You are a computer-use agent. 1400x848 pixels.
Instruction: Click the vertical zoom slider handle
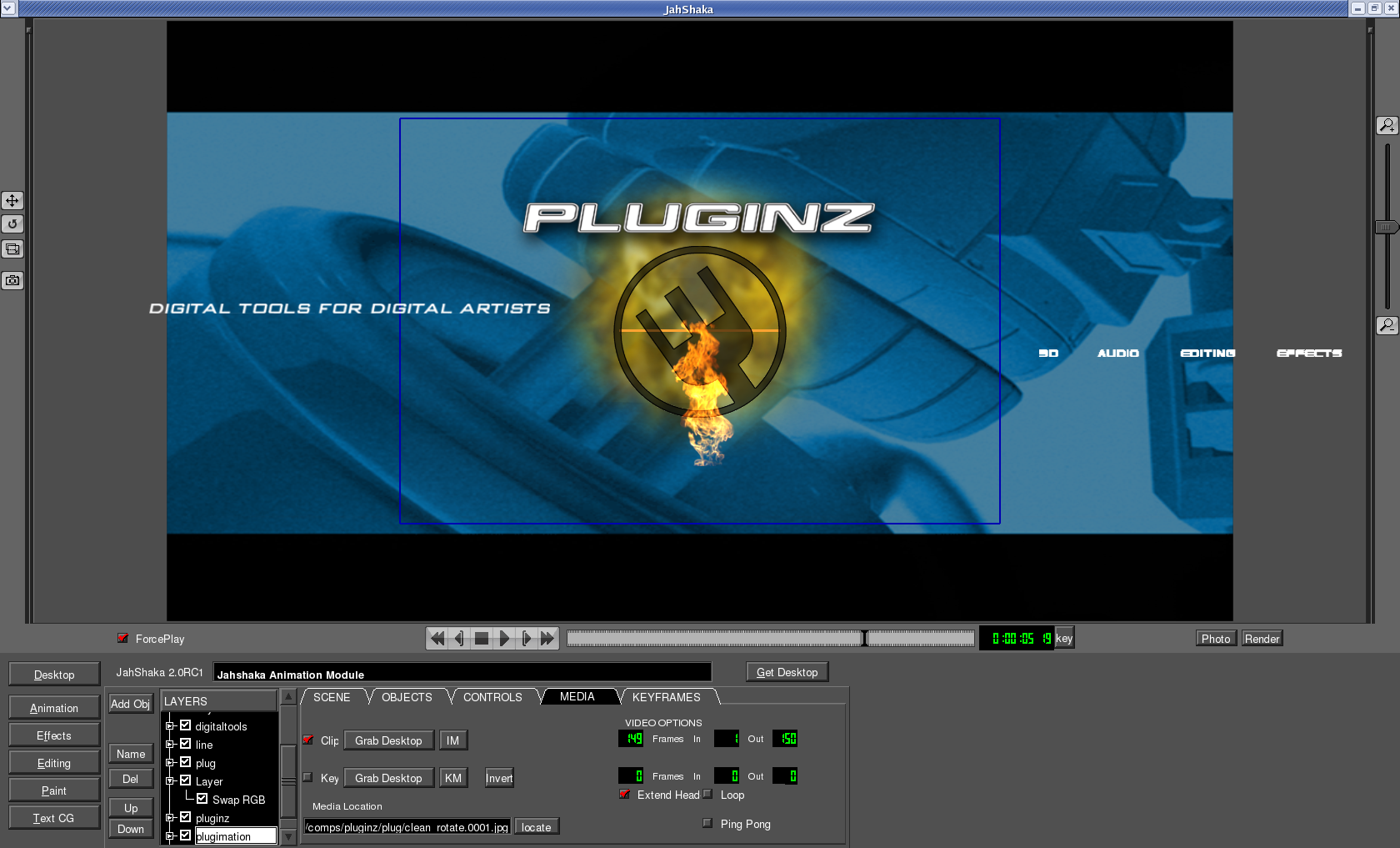pyautogui.click(x=1387, y=227)
